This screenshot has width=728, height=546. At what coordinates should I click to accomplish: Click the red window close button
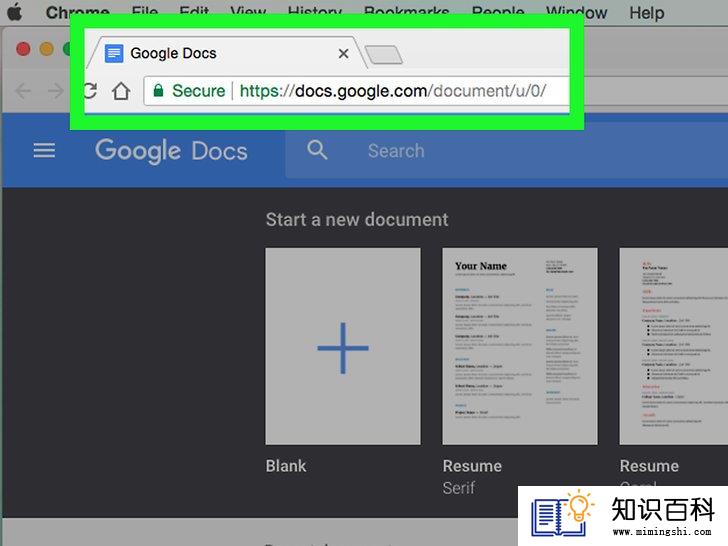tap(23, 49)
